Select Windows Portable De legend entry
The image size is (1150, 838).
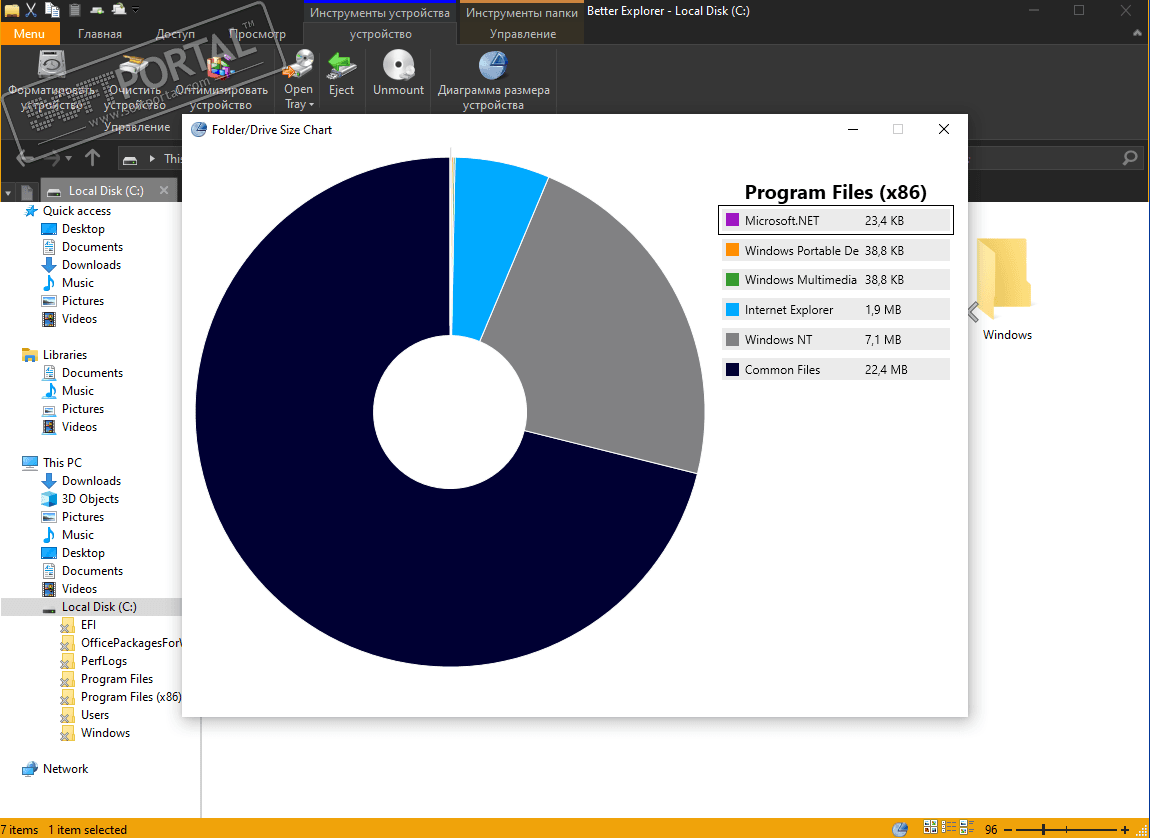(835, 250)
